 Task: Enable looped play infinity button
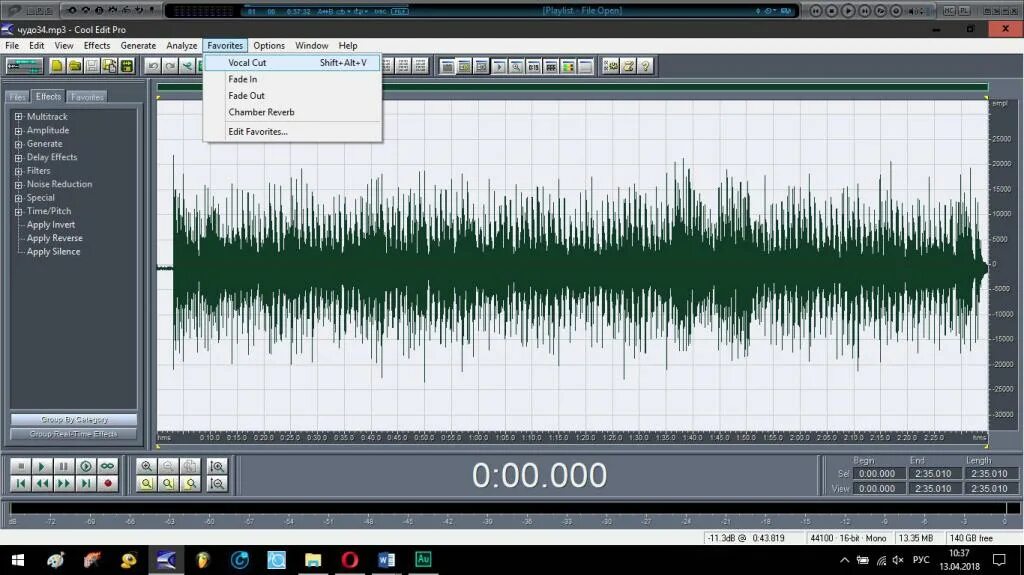pyautogui.click(x=107, y=466)
